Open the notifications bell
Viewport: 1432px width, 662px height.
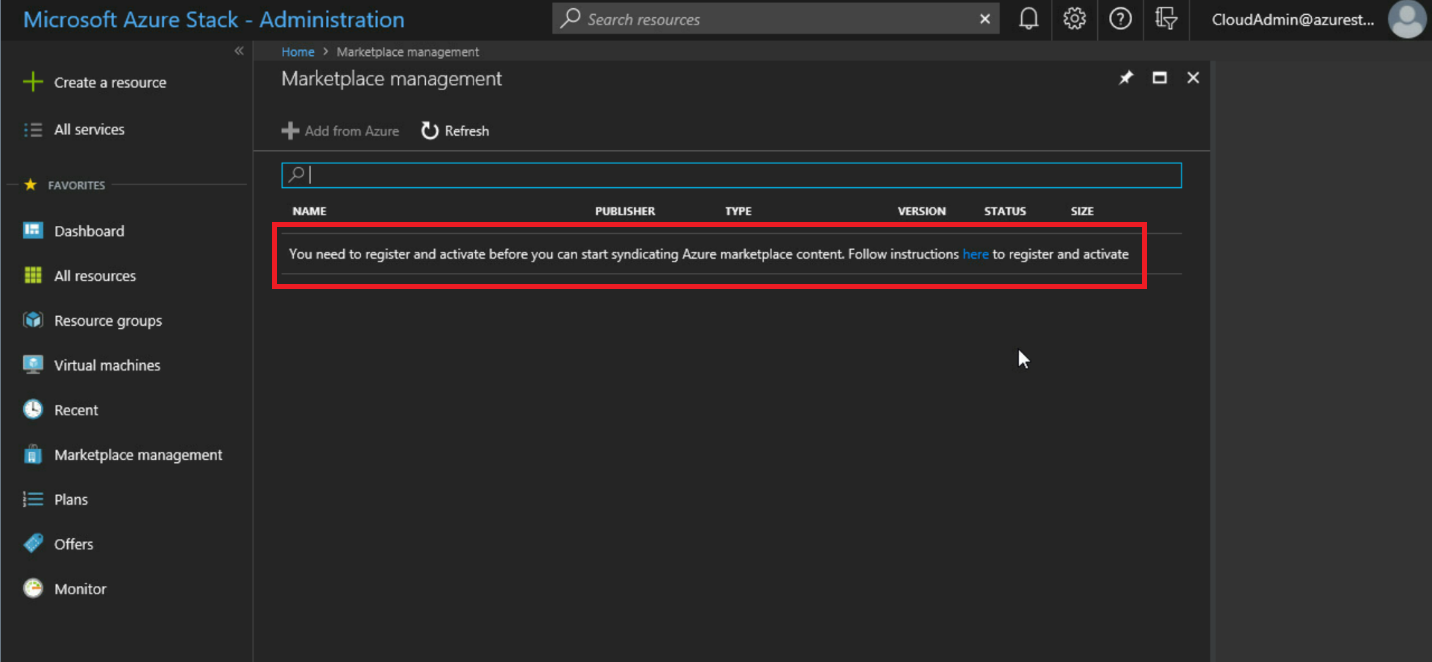point(1028,19)
